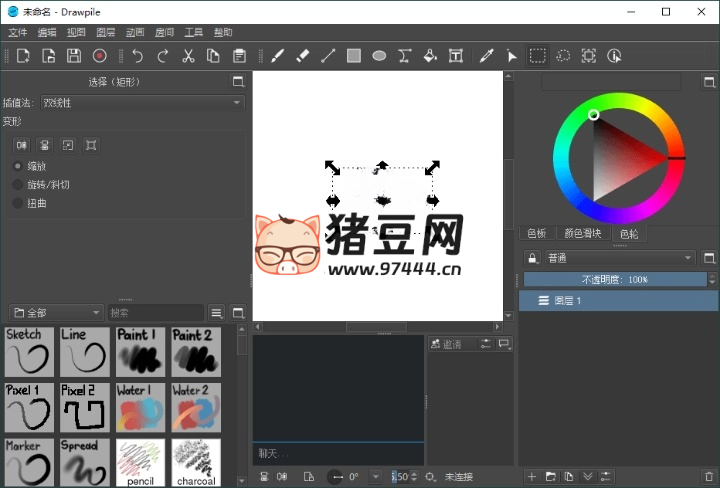Open the 视图 menu

click(x=76, y=32)
